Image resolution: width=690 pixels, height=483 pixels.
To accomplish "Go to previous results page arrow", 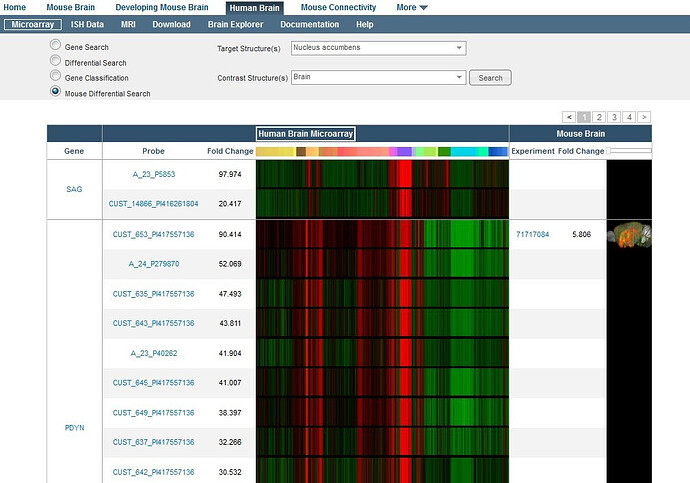I will [x=569, y=117].
